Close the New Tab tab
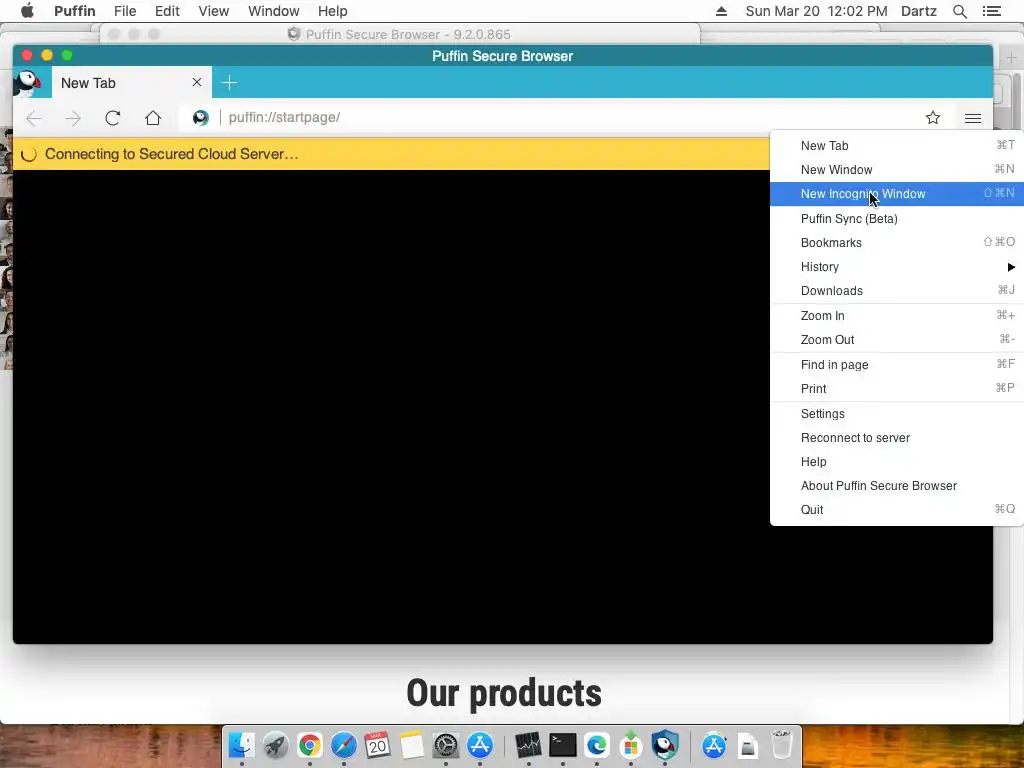The height and width of the screenshot is (768, 1024). point(197,82)
